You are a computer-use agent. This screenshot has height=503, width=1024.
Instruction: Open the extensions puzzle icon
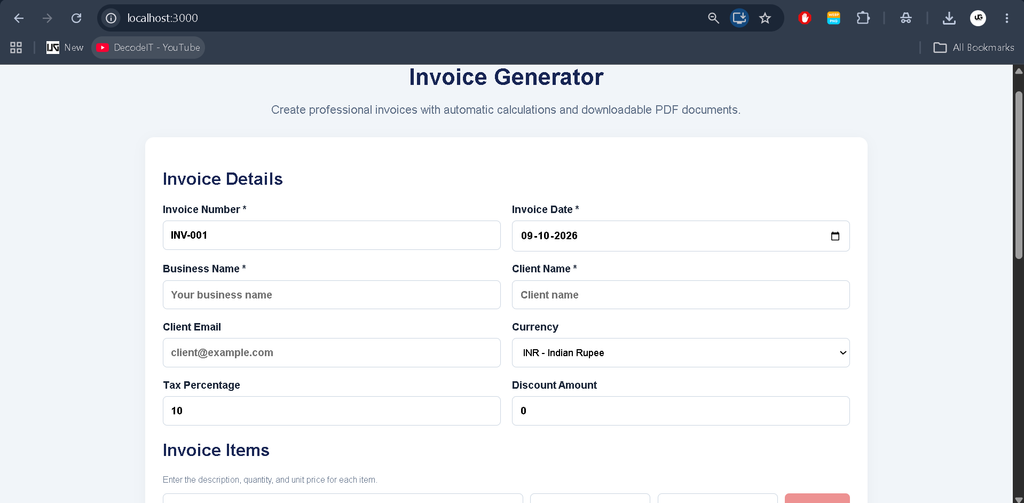[x=863, y=18]
